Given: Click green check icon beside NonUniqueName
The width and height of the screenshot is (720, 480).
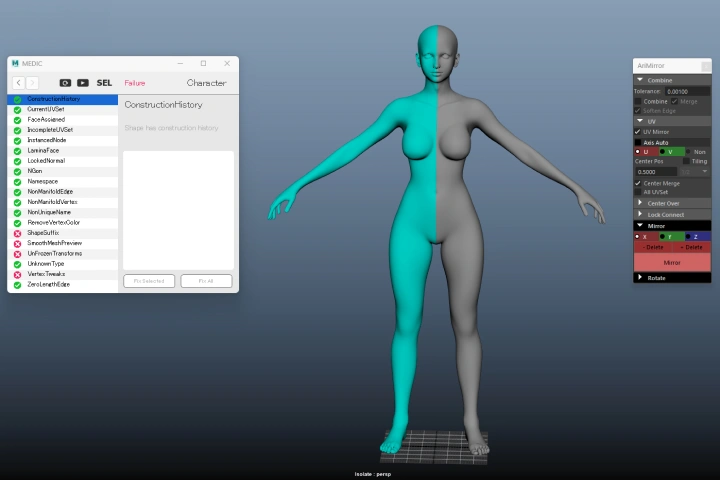Looking at the screenshot, I should click(x=17, y=213).
